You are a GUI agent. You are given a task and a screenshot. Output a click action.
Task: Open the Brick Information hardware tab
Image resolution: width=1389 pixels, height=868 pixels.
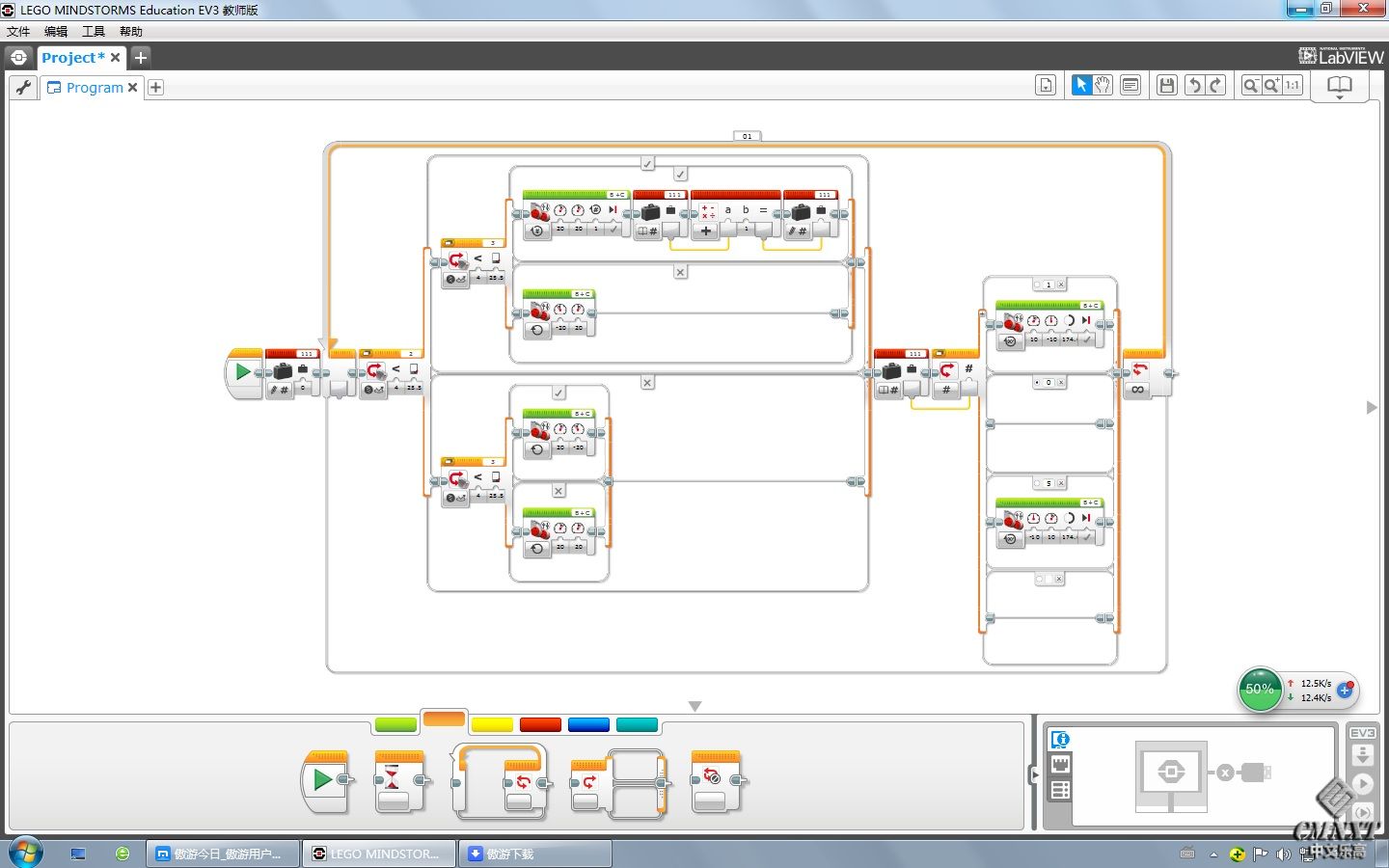[x=1060, y=741]
